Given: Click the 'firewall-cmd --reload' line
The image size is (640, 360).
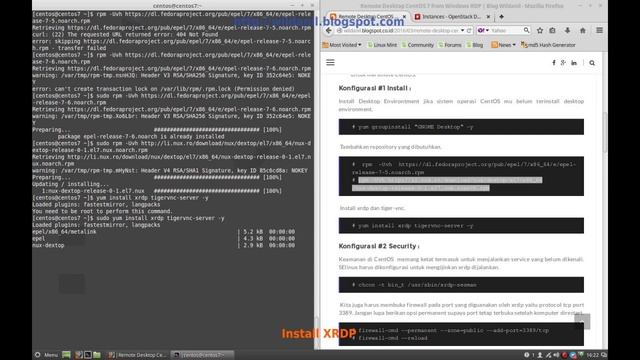Looking at the screenshot, I should click(393, 338).
